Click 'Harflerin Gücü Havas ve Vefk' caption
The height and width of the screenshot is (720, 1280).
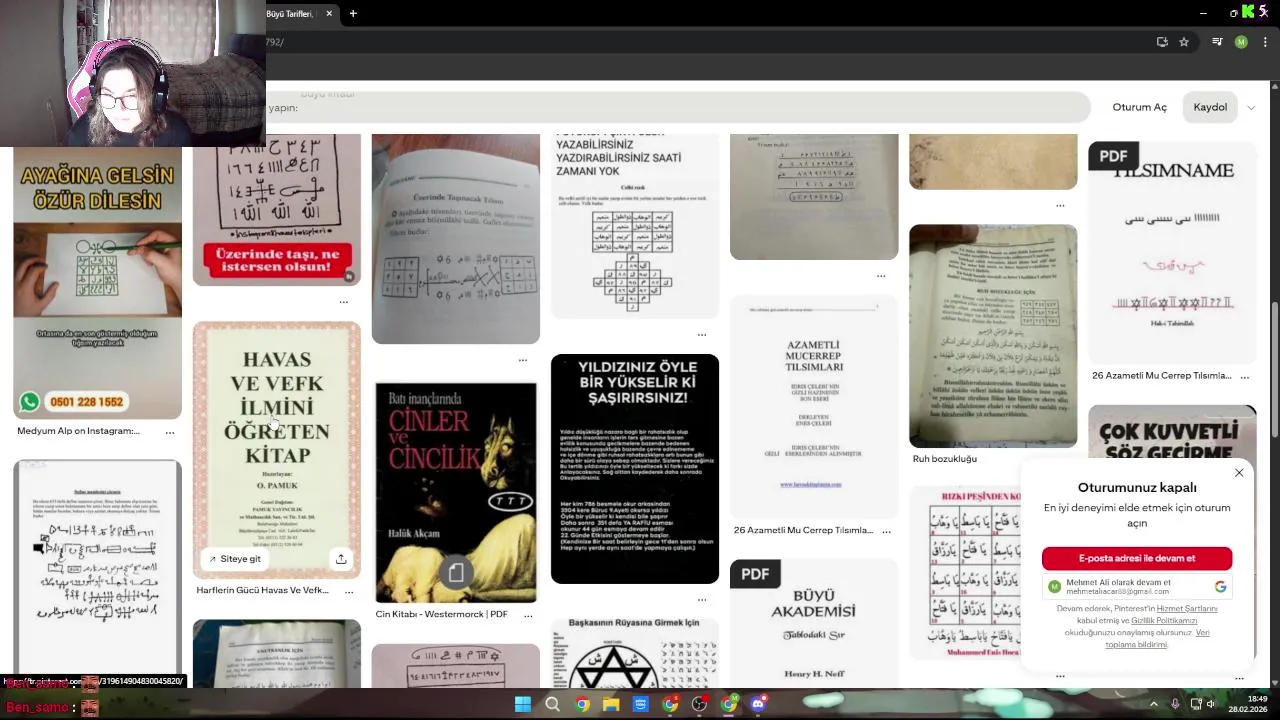[262, 590]
